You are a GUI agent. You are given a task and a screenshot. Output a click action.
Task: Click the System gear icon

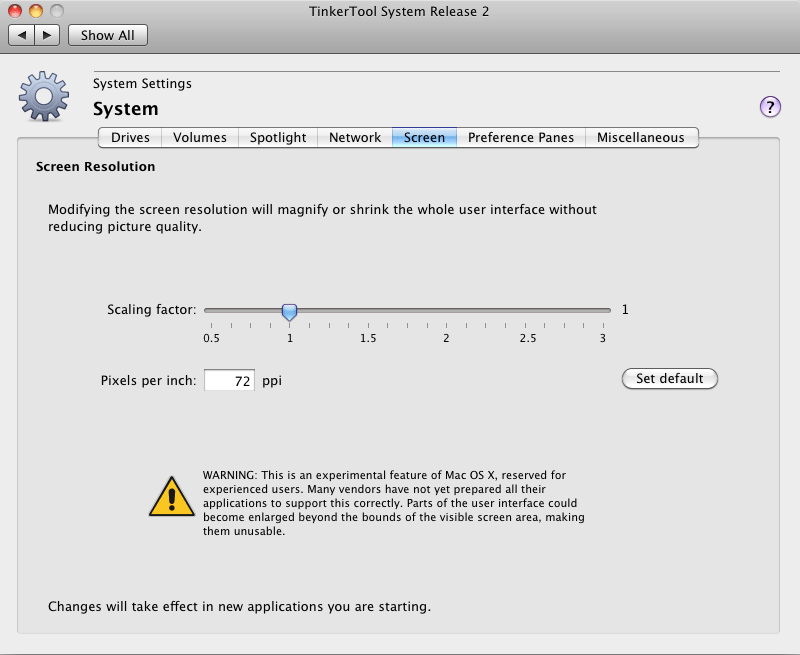point(44,96)
